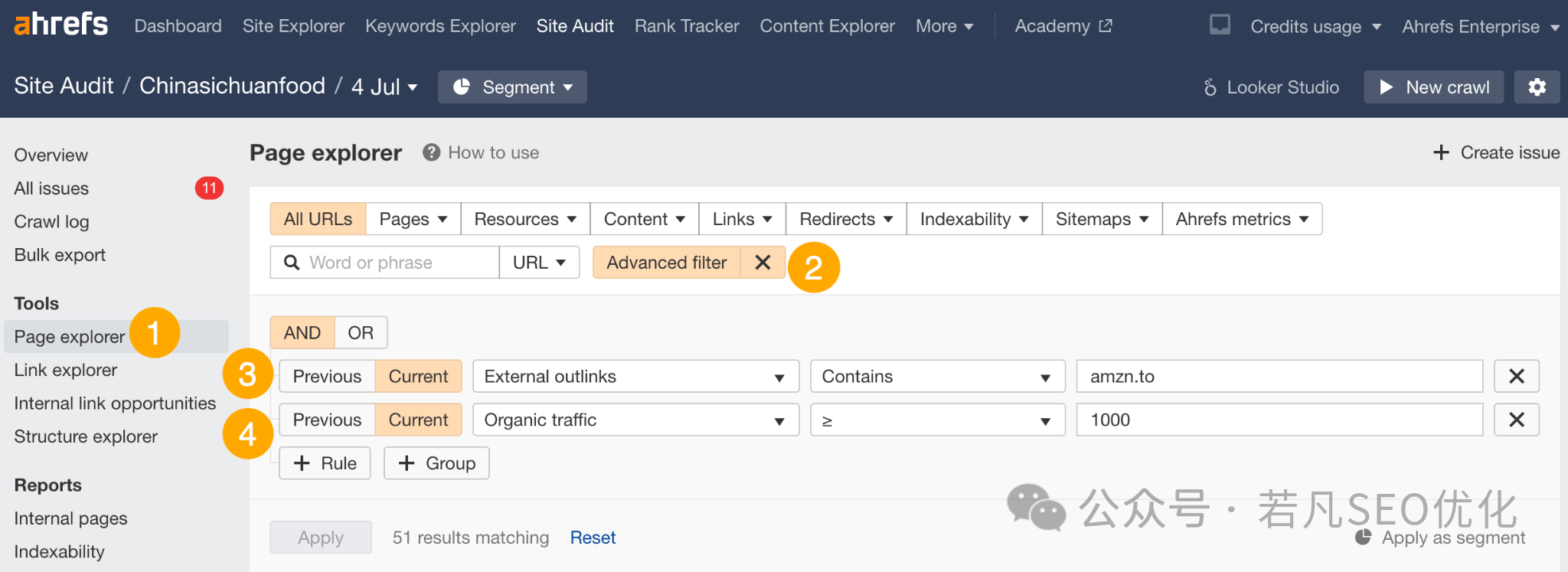Start a New crawl
Viewport: 1568px width, 572px height.
click(x=1433, y=87)
